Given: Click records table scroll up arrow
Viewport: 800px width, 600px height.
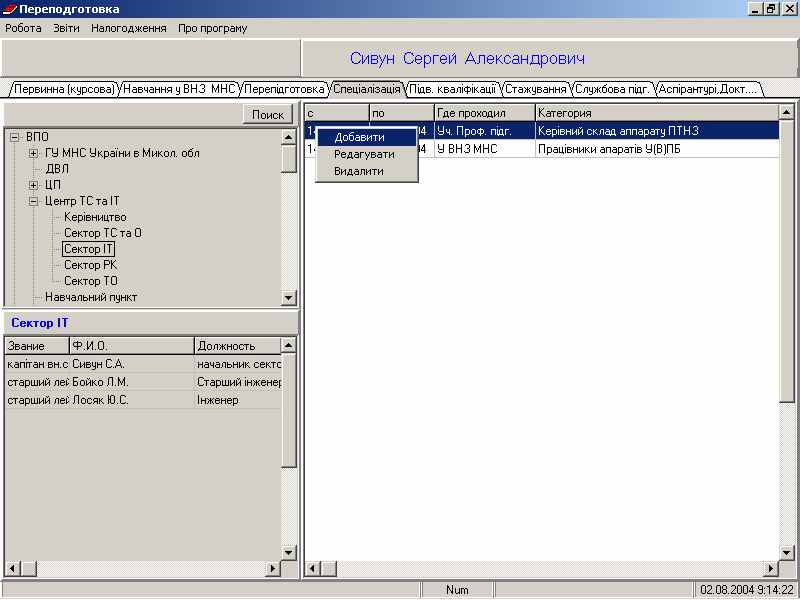Looking at the screenshot, I should pos(787,112).
